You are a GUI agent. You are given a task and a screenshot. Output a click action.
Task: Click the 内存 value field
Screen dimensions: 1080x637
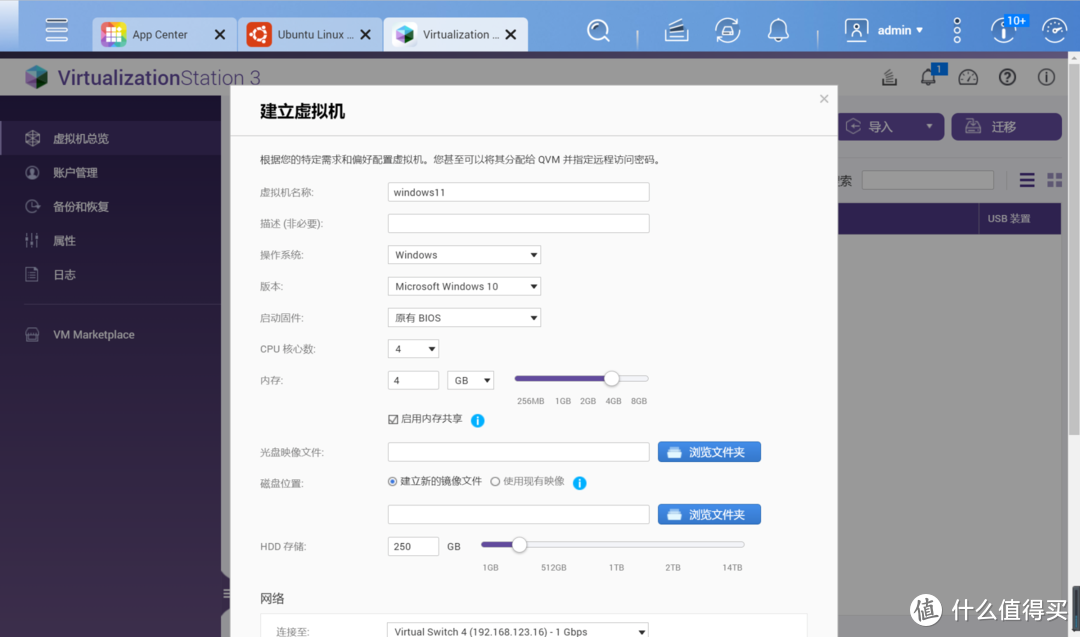coord(413,381)
